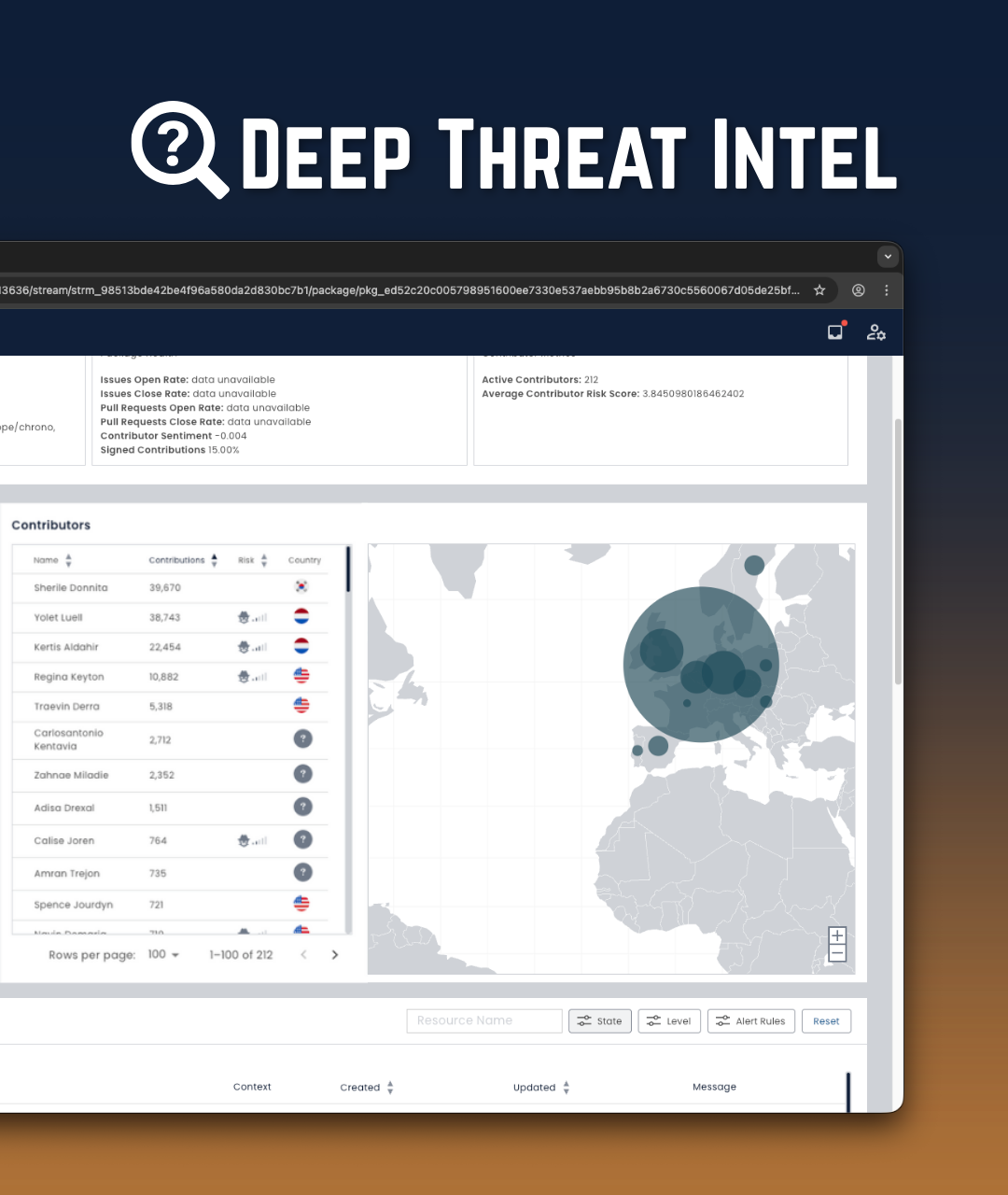Click the US flag for Traevin Derra

pyautogui.click(x=301, y=706)
